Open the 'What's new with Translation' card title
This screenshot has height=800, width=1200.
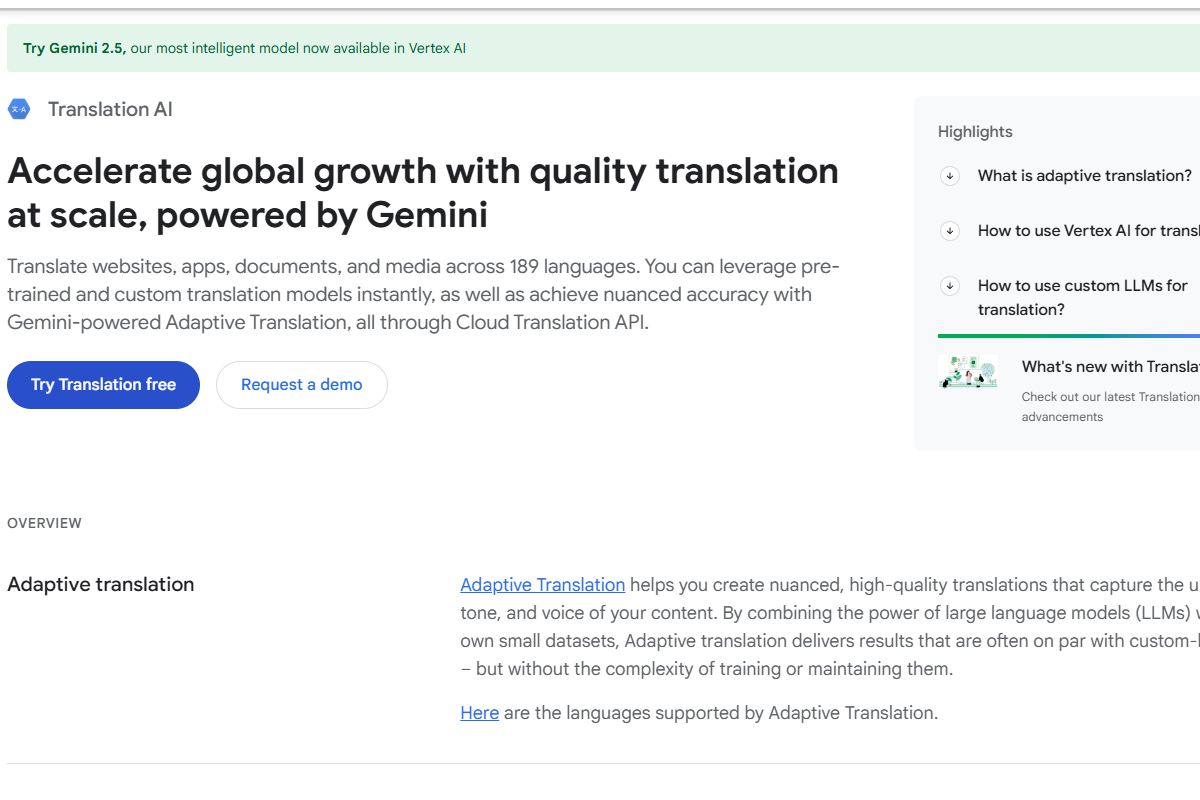(x=1111, y=367)
